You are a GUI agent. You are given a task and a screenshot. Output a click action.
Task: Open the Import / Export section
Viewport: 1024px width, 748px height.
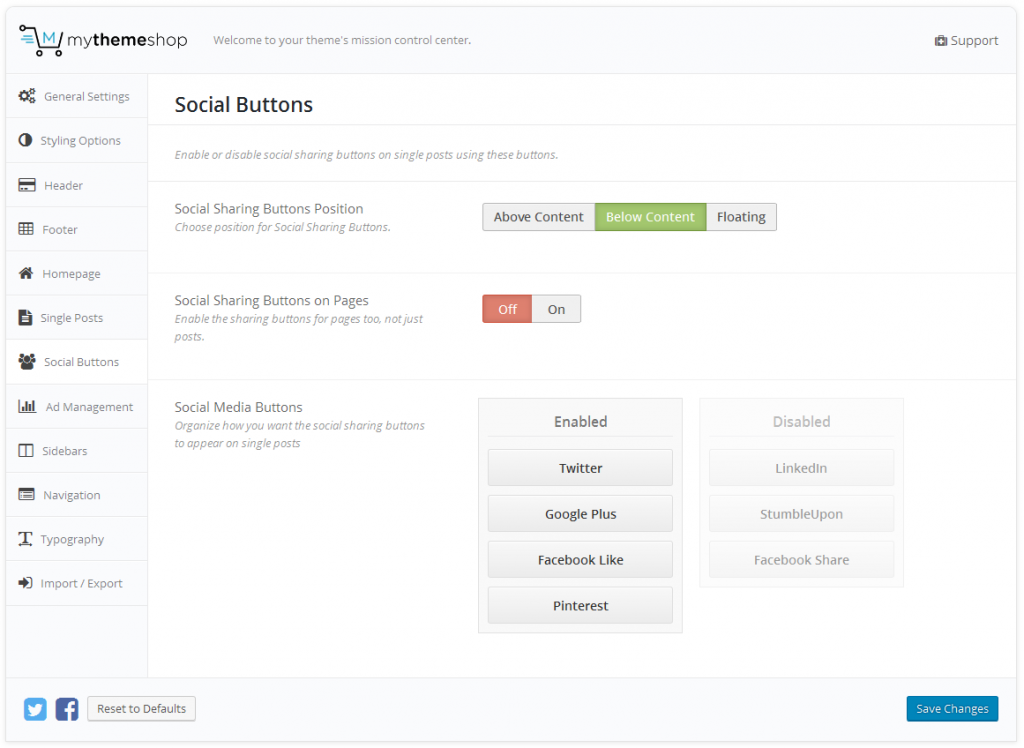coord(80,582)
